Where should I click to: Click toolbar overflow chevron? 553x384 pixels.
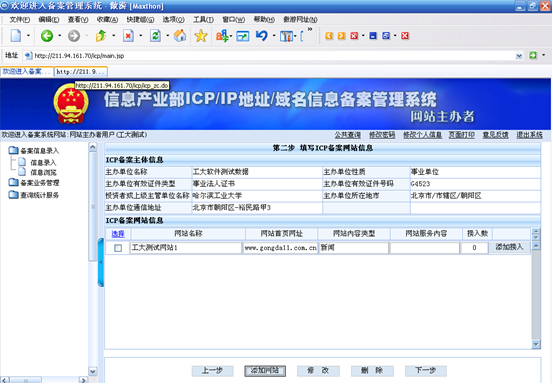point(310,29)
